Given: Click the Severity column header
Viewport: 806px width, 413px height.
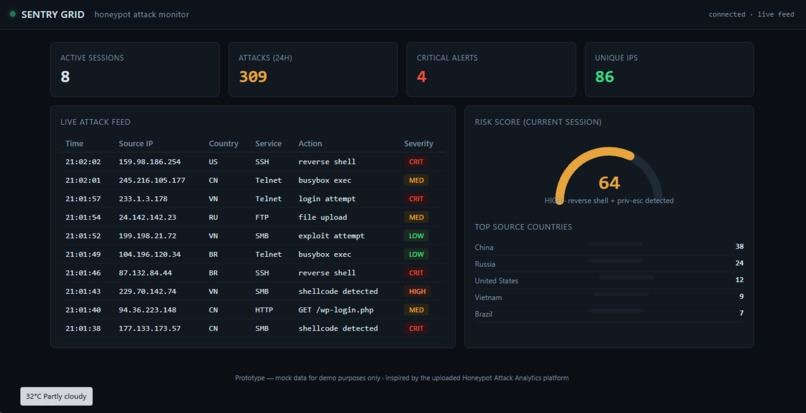Looking at the screenshot, I should tap(418, 143).
